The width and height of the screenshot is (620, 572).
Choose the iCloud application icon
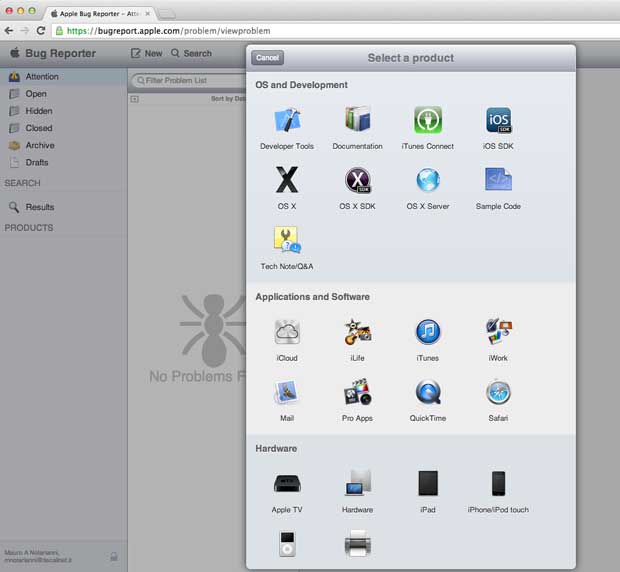click(287, 332)
